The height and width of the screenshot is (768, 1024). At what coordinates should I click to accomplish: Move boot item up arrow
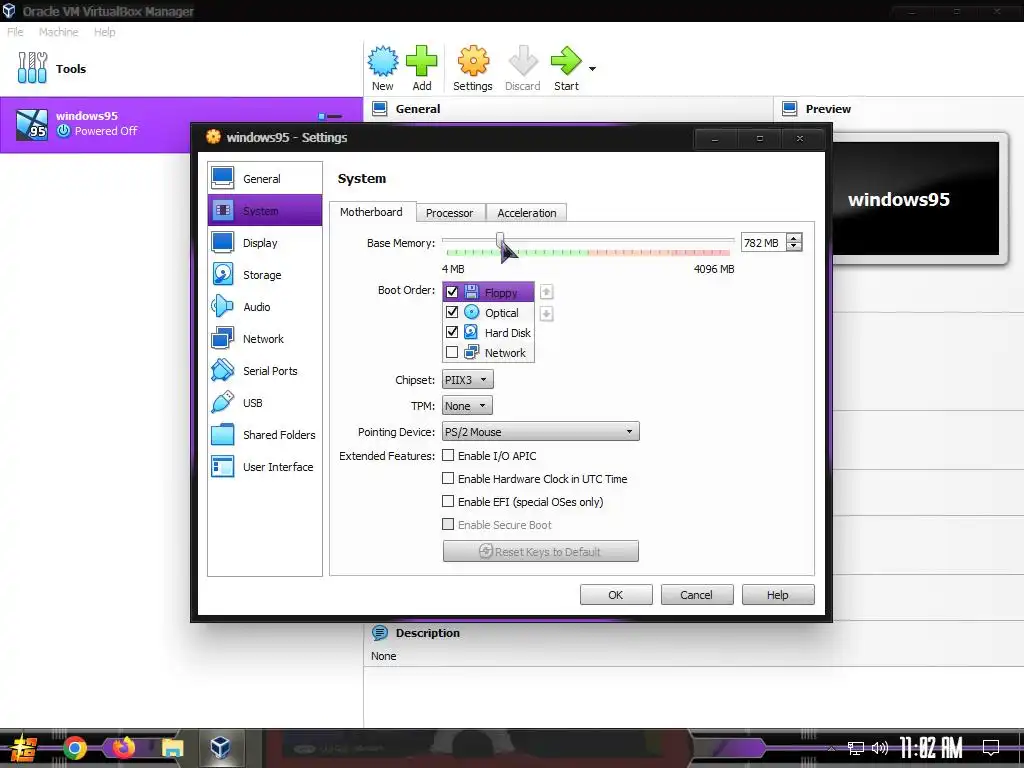(547, 292)
